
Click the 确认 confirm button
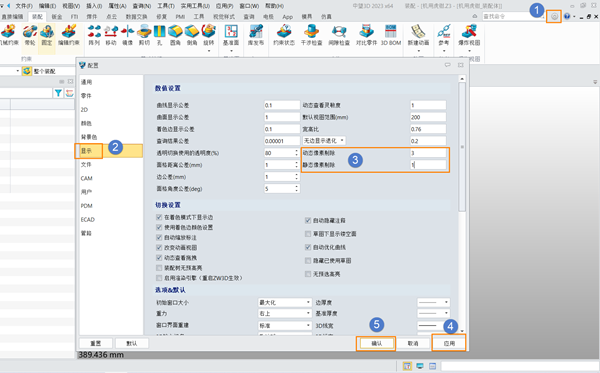[x=376, y=343]
